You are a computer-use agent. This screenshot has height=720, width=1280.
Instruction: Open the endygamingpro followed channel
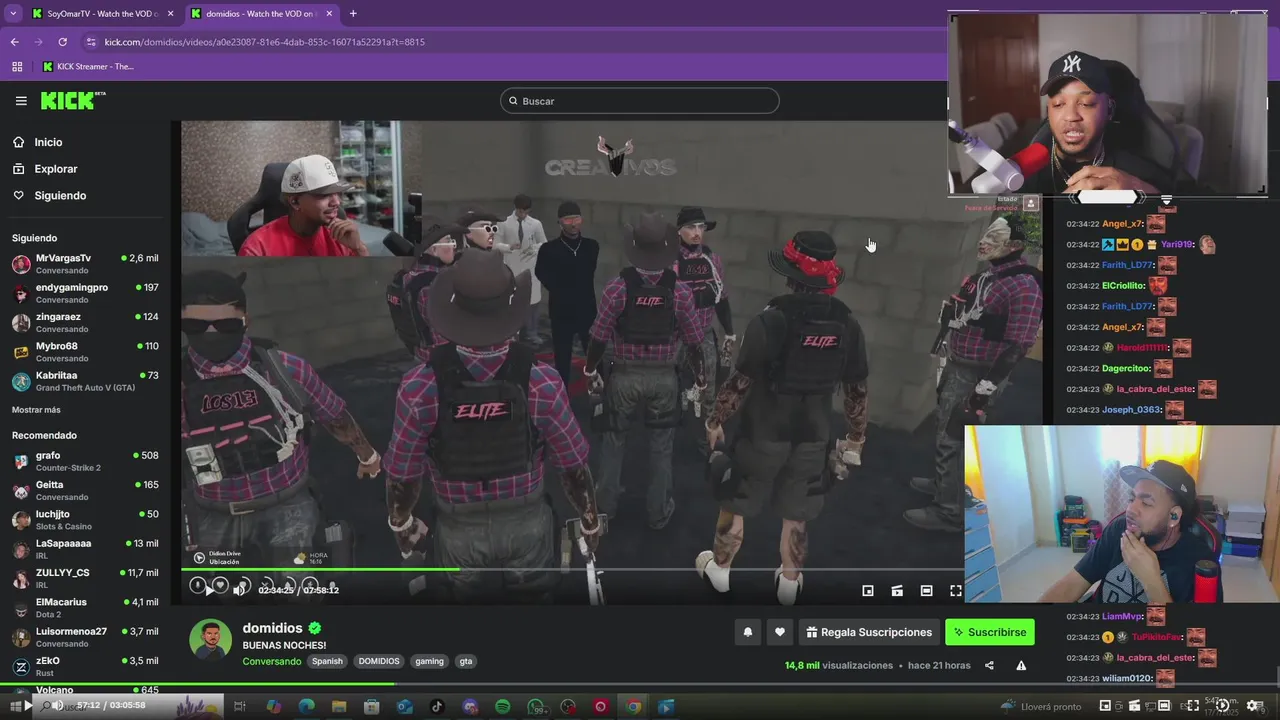[x=85, y=293]
